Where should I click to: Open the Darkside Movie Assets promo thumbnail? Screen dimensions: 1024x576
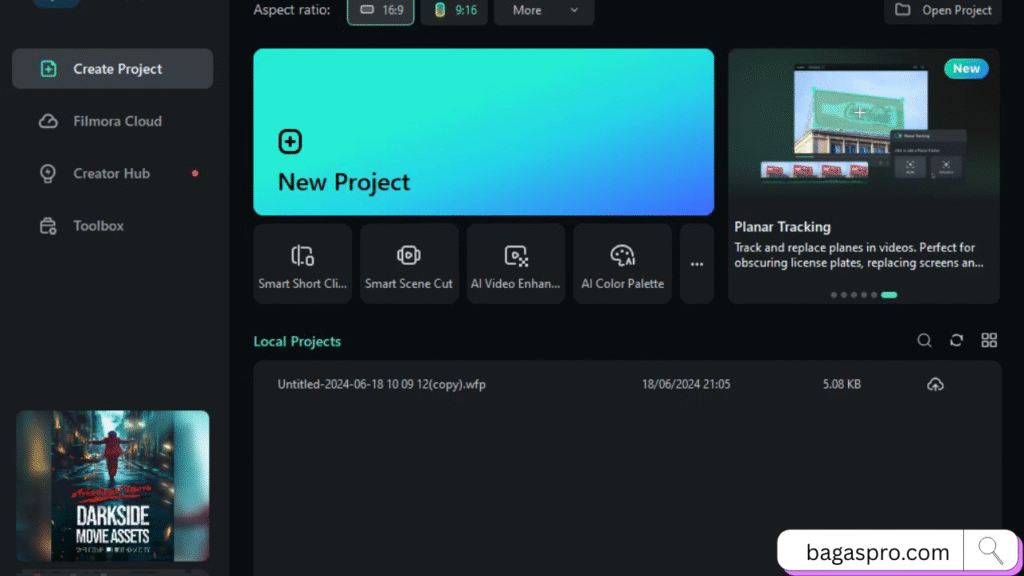point(113,487)
